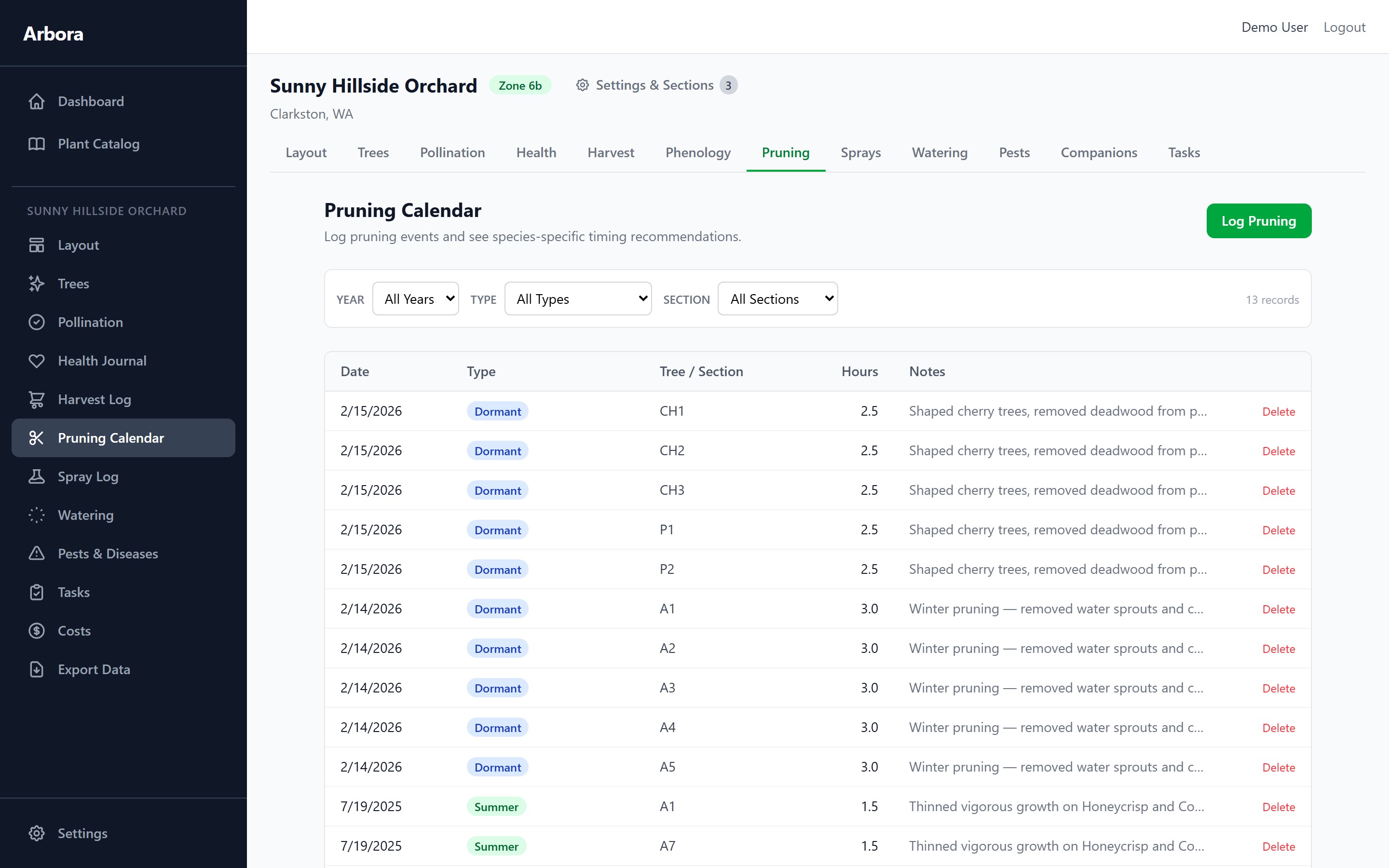
Task: Click the Costs dollar icon
Action: point(37,630)
